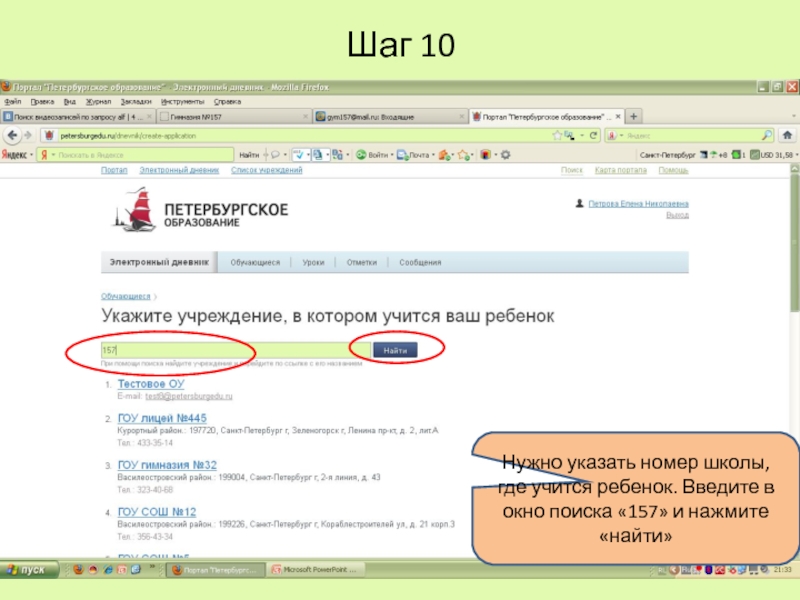
Task: Click the Карта портала link
Action: 620,170
